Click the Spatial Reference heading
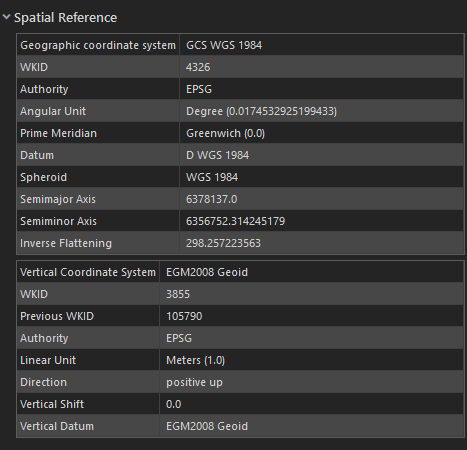The height and width of the screenshot is (450, 467). (65, 18)
